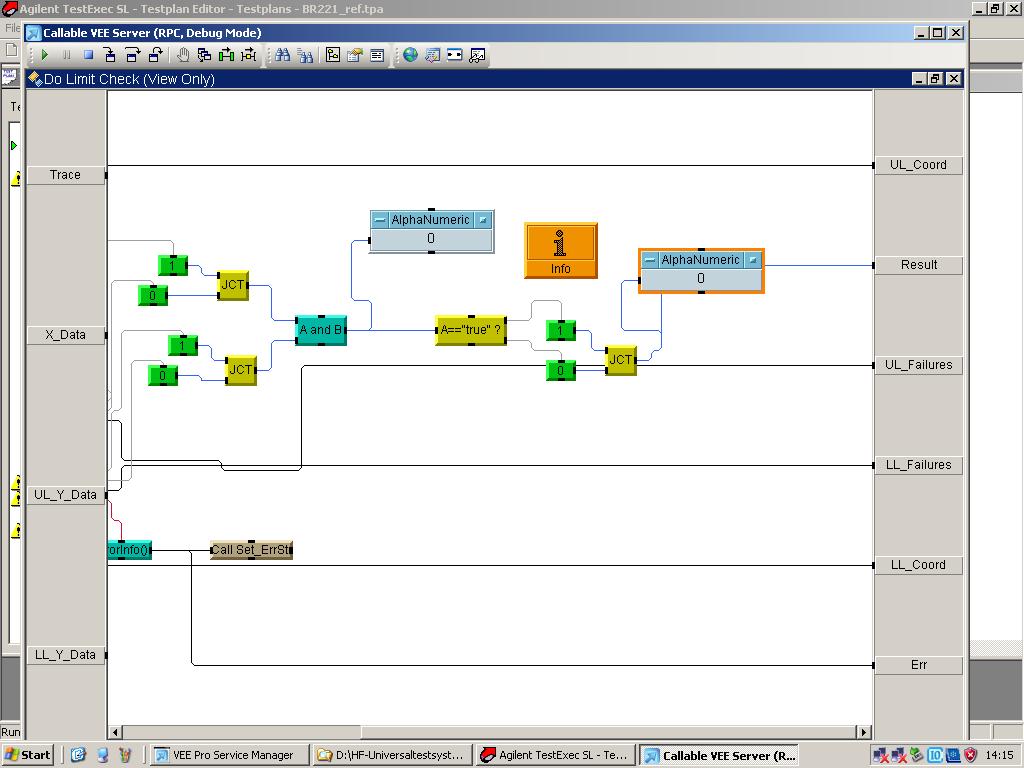Click the binoculars Find icon
The width and height of the screenshot is (1024, 768).
pyautogui.click(x=282, y=55)
